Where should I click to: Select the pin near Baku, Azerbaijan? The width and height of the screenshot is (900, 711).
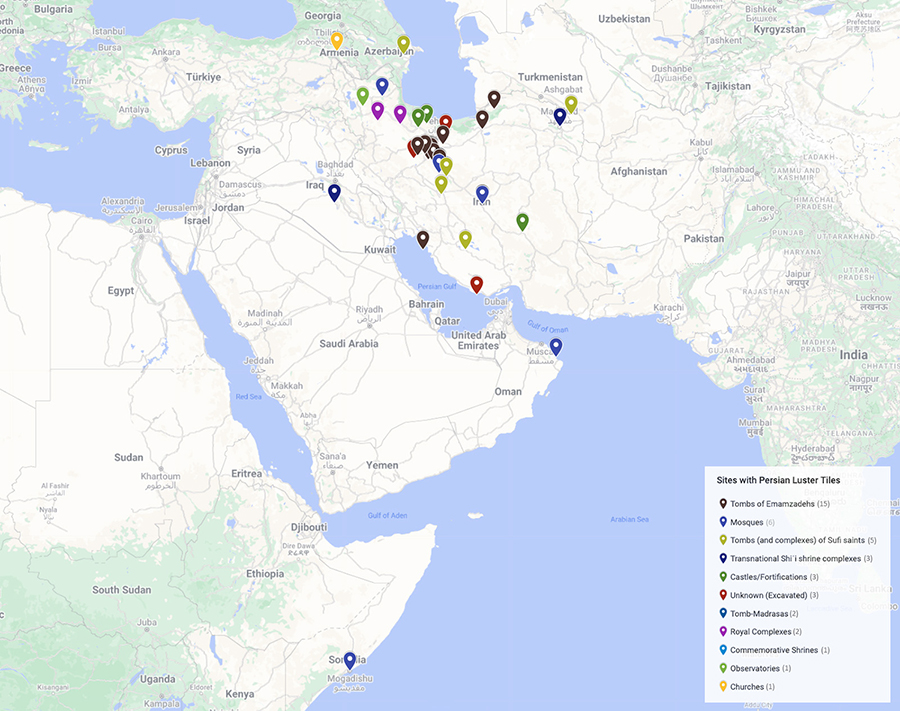pyautogui.click(x=404, y=44)
